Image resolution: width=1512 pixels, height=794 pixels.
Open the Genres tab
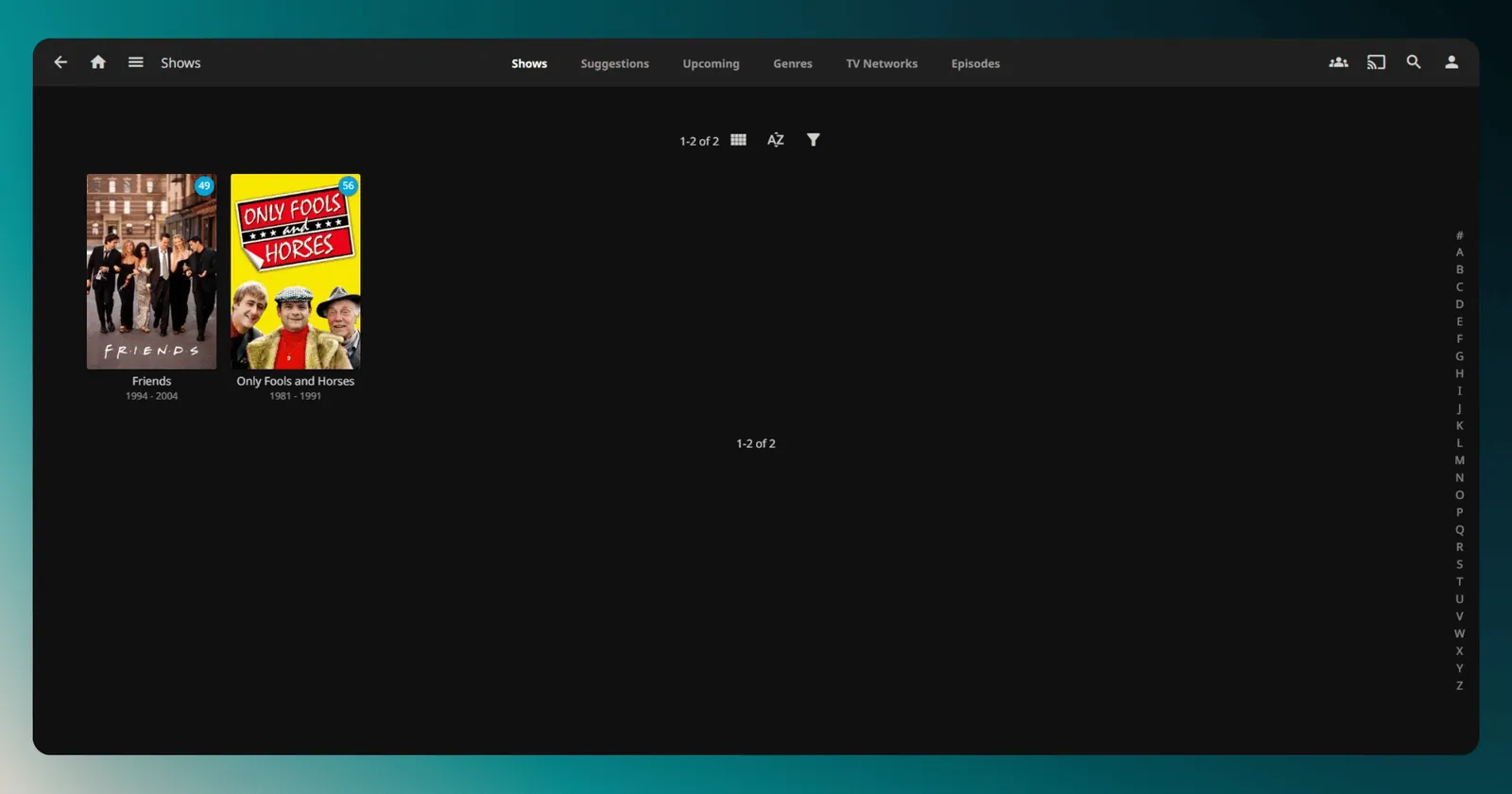[793, 63]
